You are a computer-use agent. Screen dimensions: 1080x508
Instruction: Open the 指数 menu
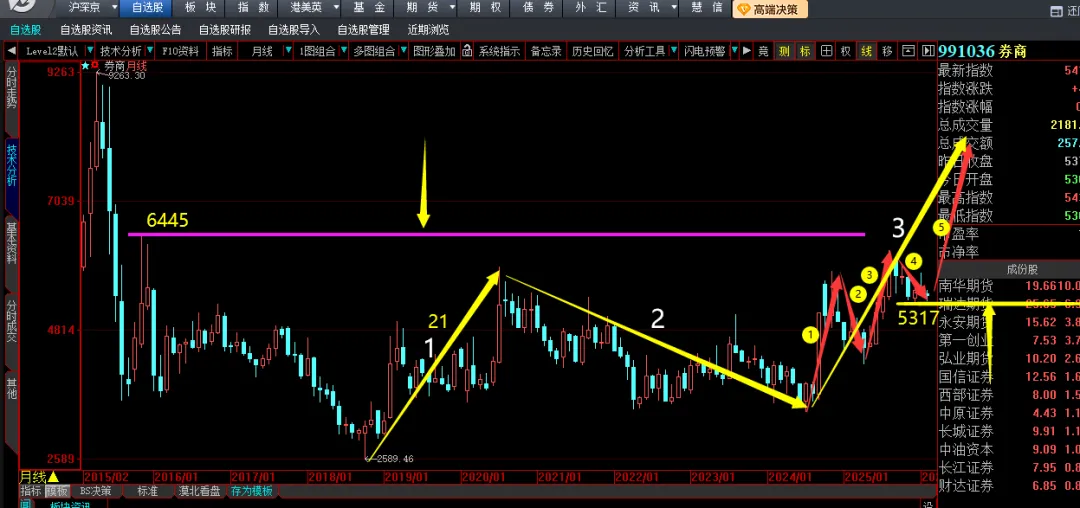253,8
